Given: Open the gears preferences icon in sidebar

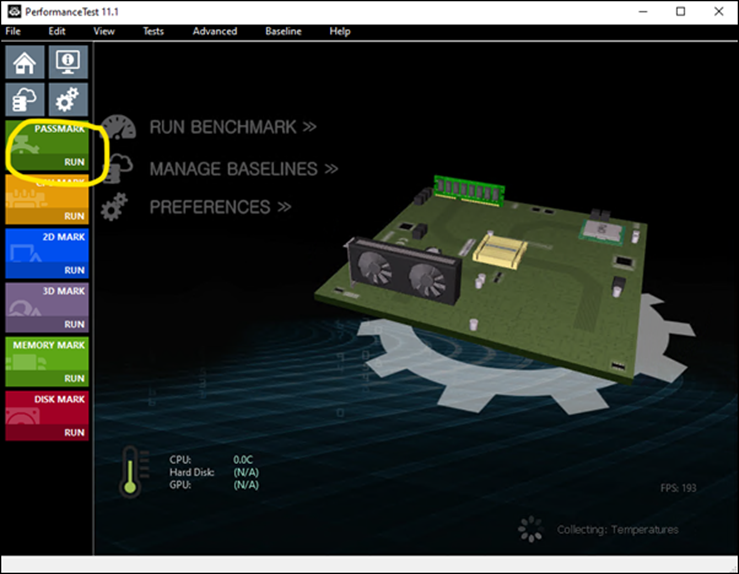Looking at the screenshot, I should (x=68, y=99).
